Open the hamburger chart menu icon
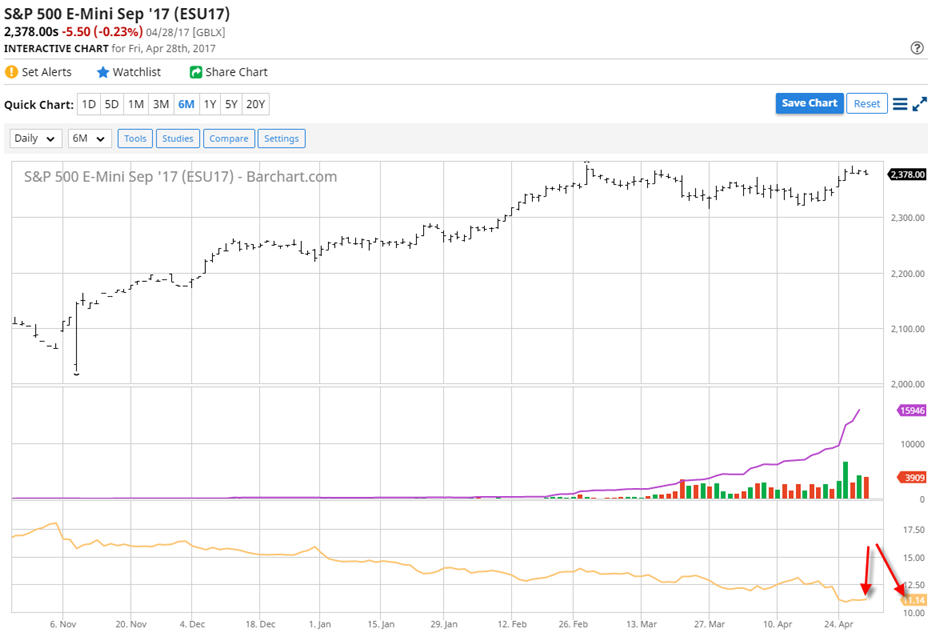The height and width of the screenshot is (636, 939). 899,104
